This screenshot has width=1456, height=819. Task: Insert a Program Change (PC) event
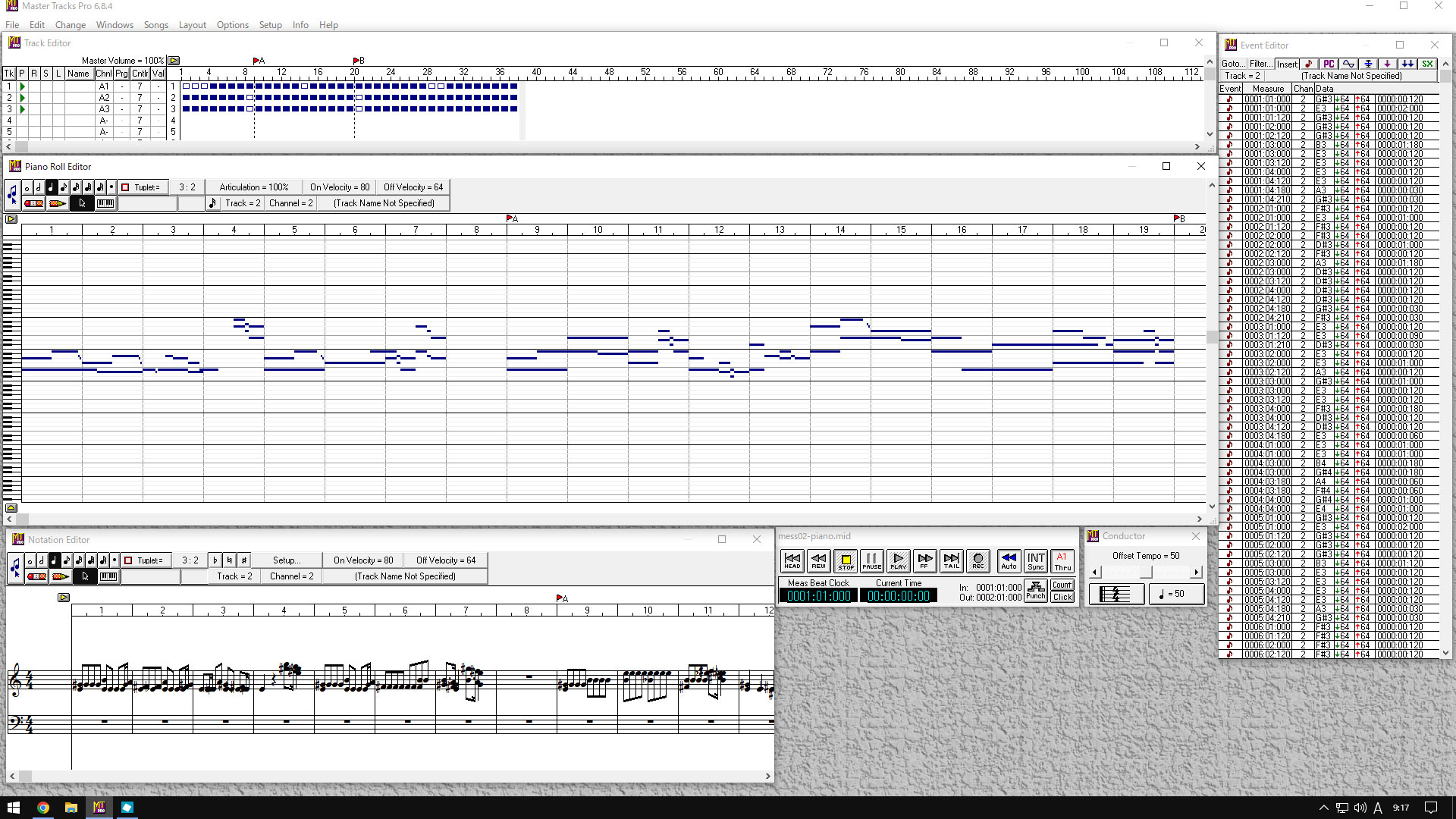tap(1329, 64)
